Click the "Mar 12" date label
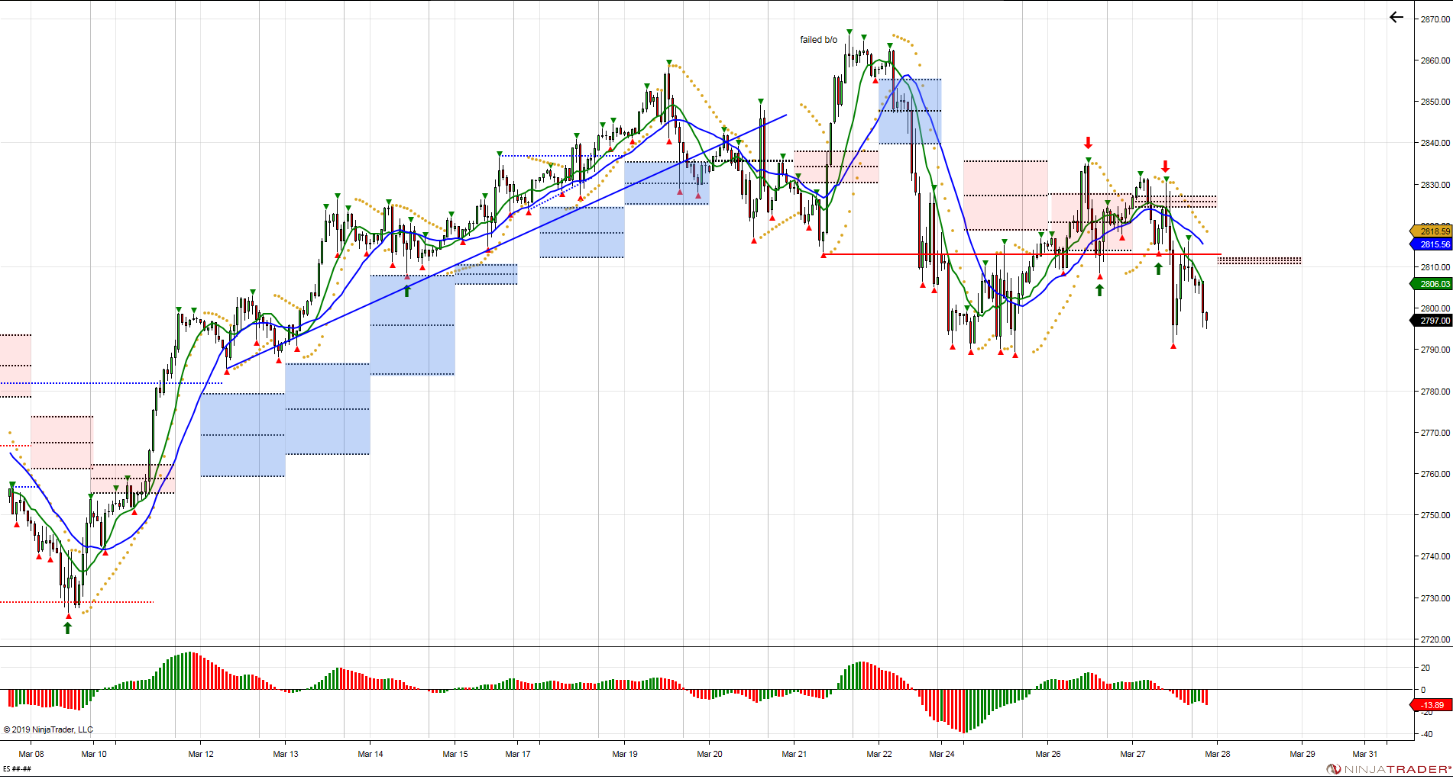This screenshot has height=777, width=1453. 201,754
